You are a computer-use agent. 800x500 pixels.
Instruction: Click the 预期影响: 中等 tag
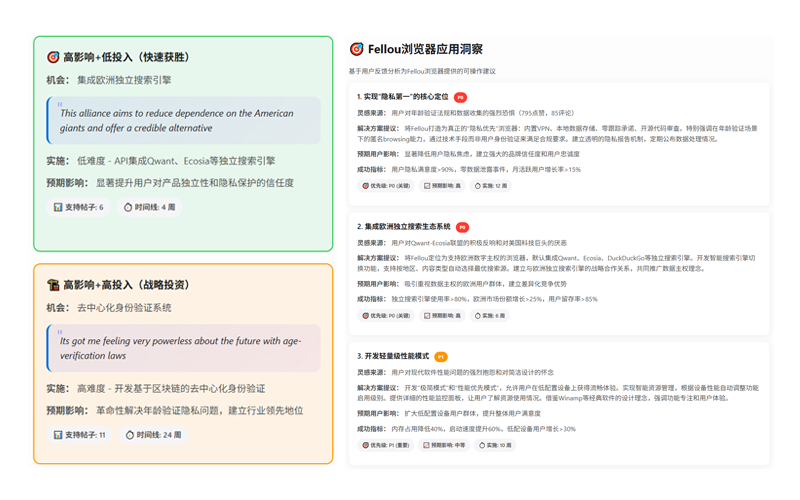(444, 445)
